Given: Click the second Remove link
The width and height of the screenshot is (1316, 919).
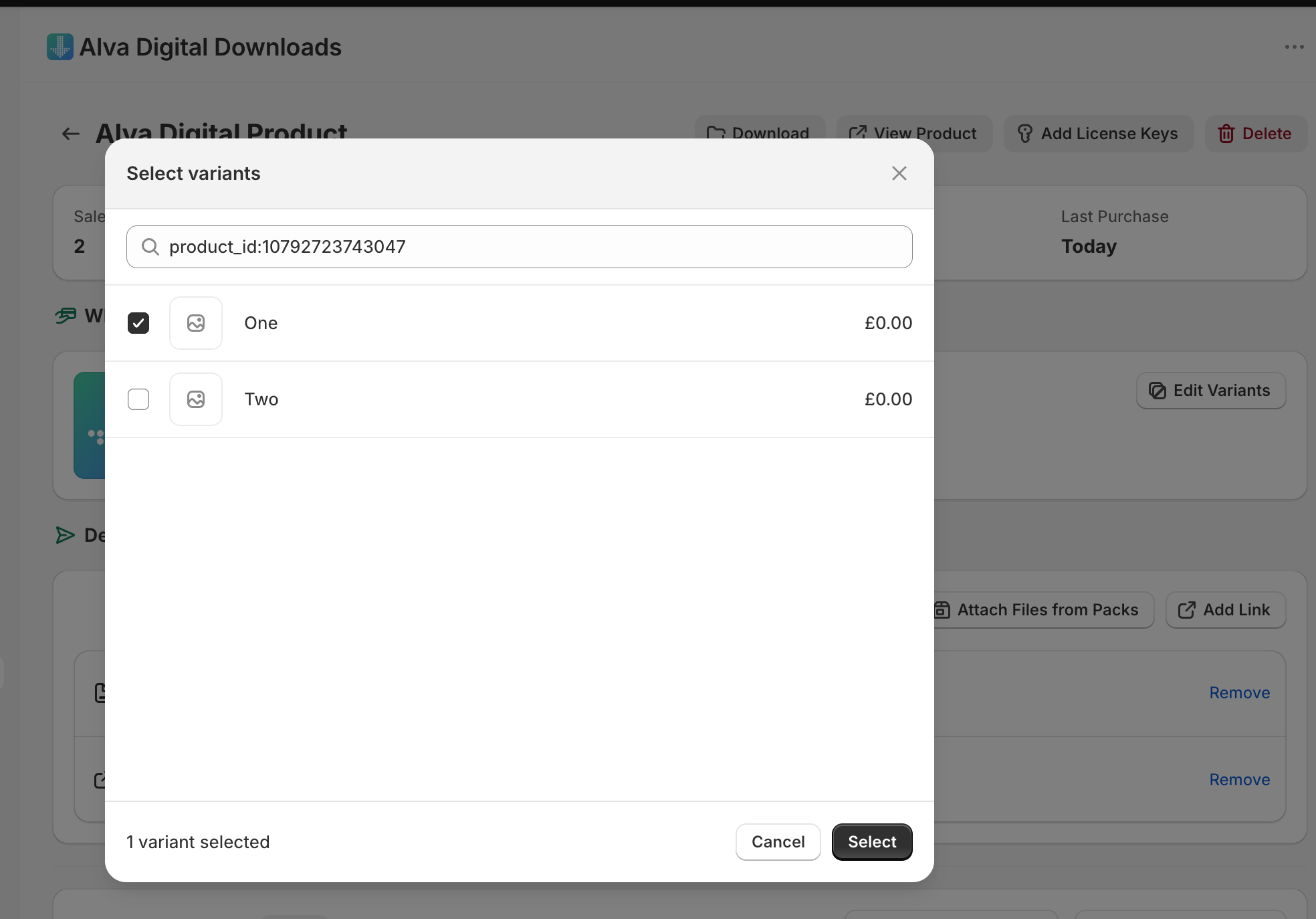Looking at the screenshot, I should click(x=1240, y=780).
